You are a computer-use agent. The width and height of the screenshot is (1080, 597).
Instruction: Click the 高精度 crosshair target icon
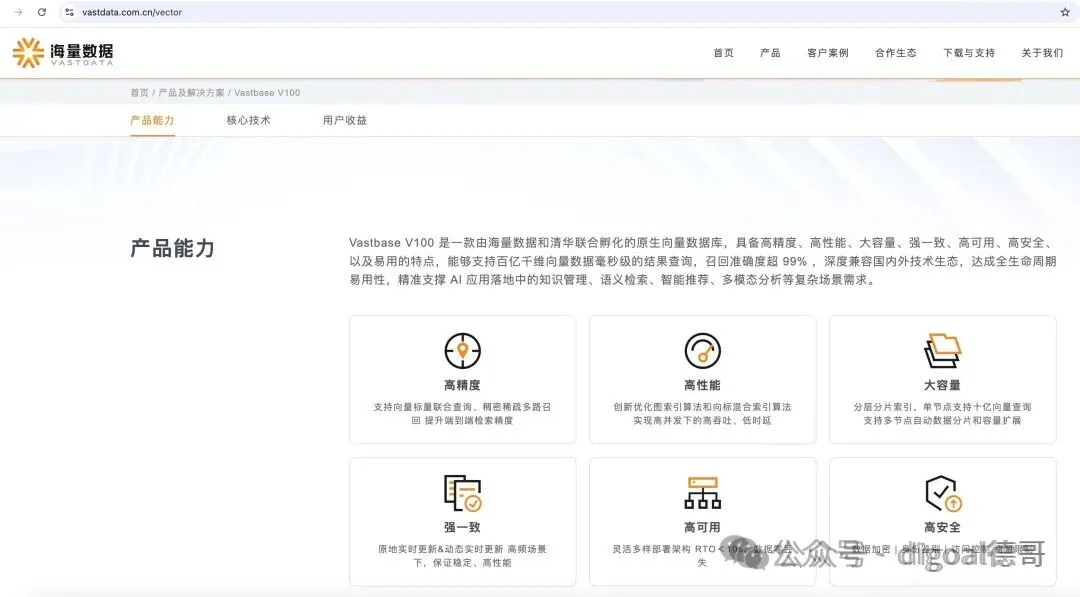(x=462, y=350)
